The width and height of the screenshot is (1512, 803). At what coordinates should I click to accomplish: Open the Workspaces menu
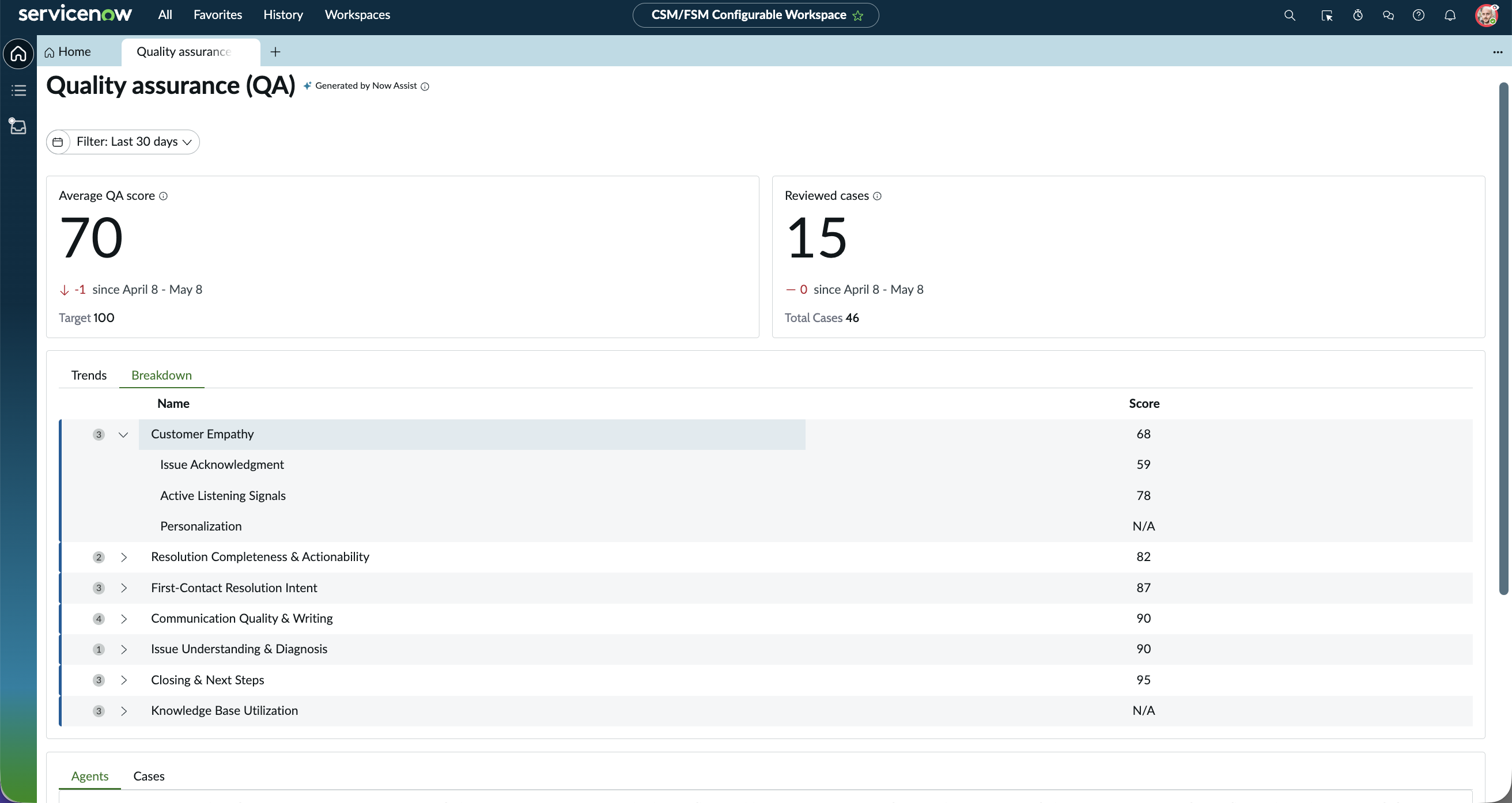coord(357,14)
